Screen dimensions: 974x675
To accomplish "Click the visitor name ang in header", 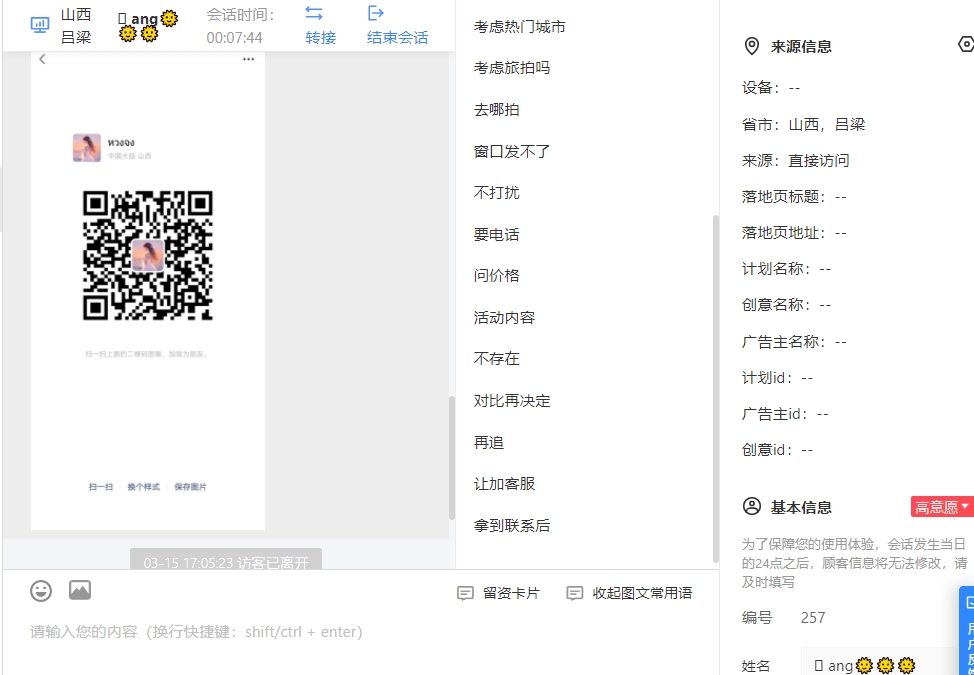I will pos(147,25).
